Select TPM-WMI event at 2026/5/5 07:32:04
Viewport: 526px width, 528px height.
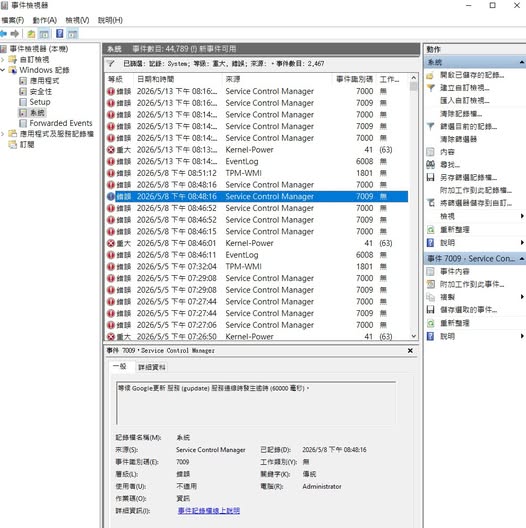[x=257, y=267]
